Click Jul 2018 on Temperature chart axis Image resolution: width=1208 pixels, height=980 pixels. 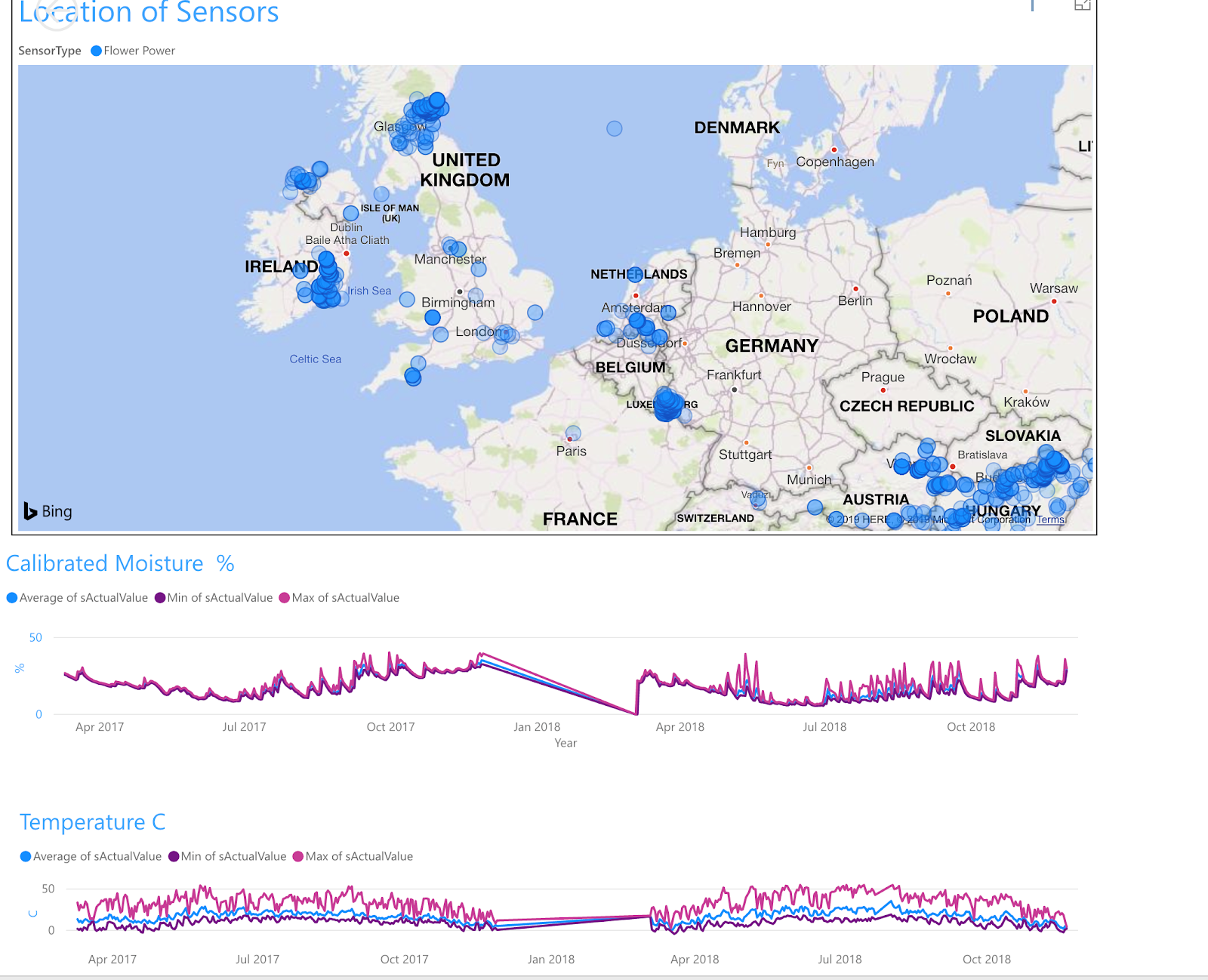coord(840,960)
